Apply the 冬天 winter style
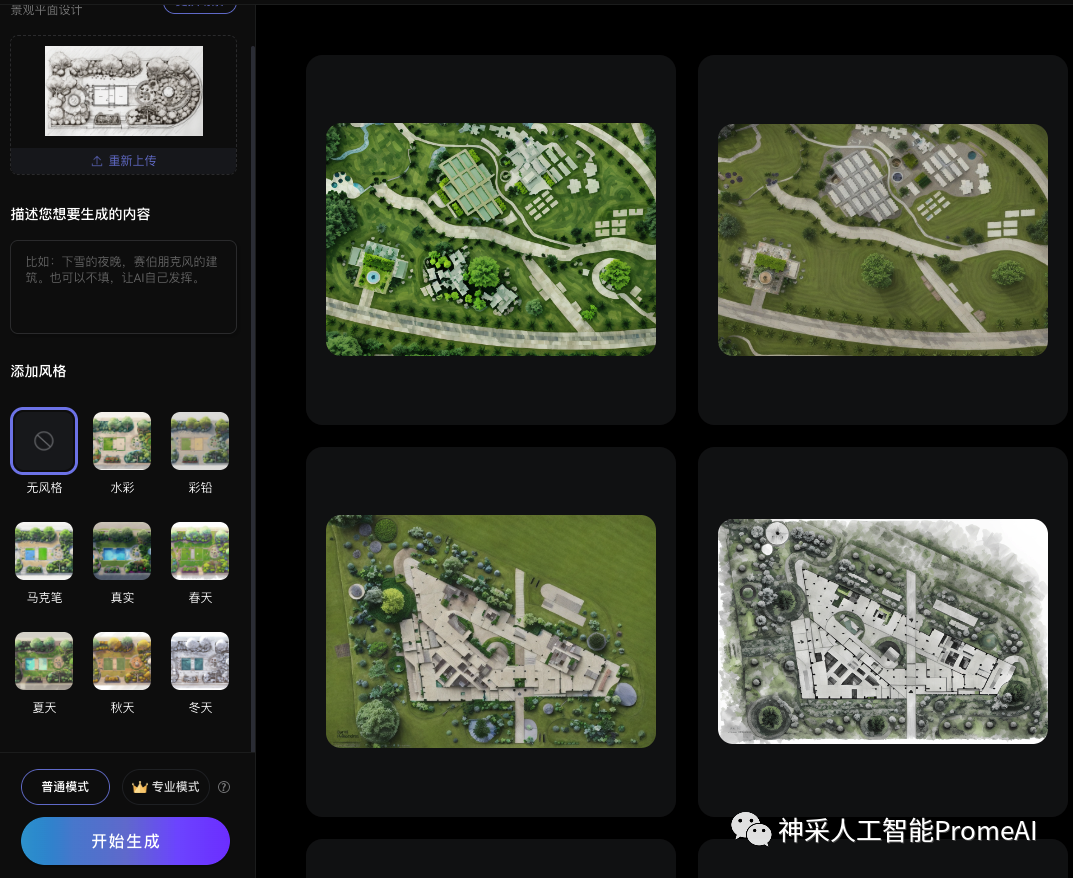Viewport: 1073px width, 878px height. tap(199, 661)
